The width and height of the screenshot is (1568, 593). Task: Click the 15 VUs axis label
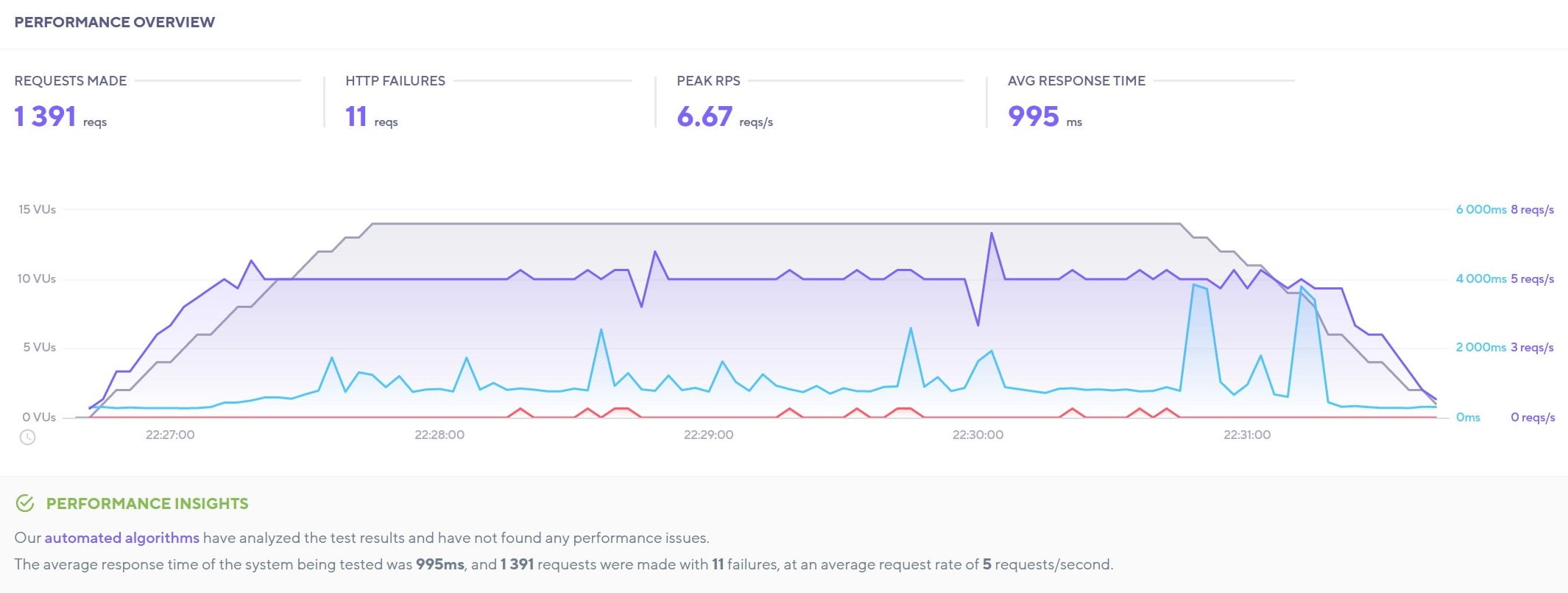click(x=37, y=209)
